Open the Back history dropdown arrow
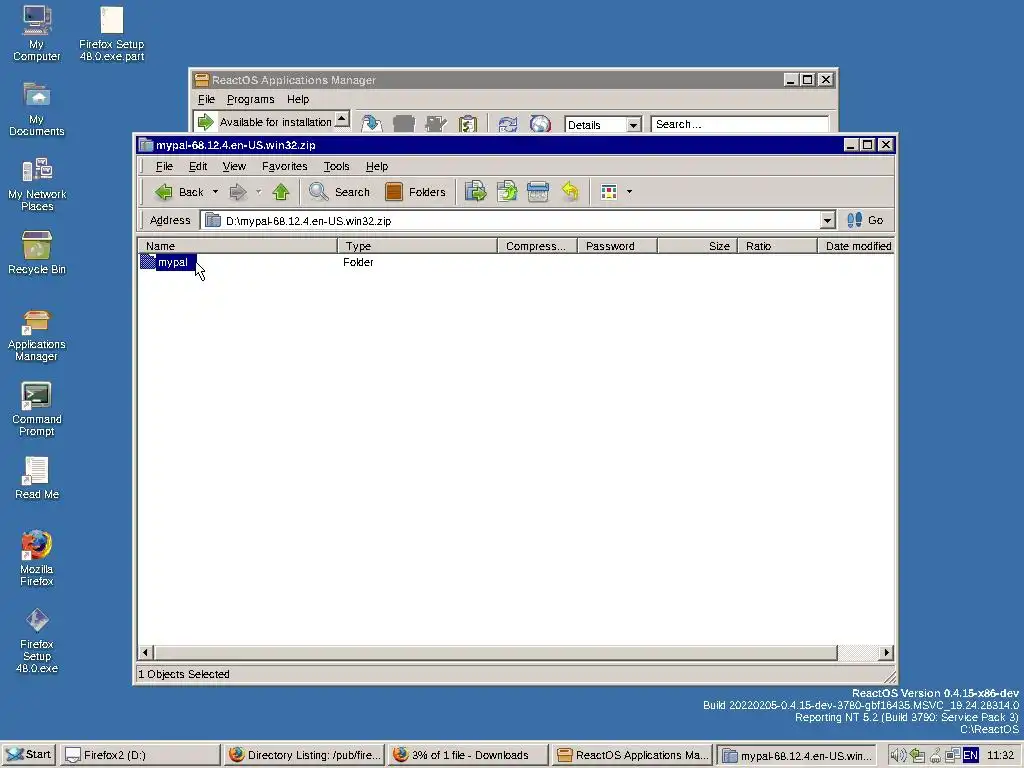The width and height of the screenshot is (1024, 768). pyautogui.click(x=216, y=192)
